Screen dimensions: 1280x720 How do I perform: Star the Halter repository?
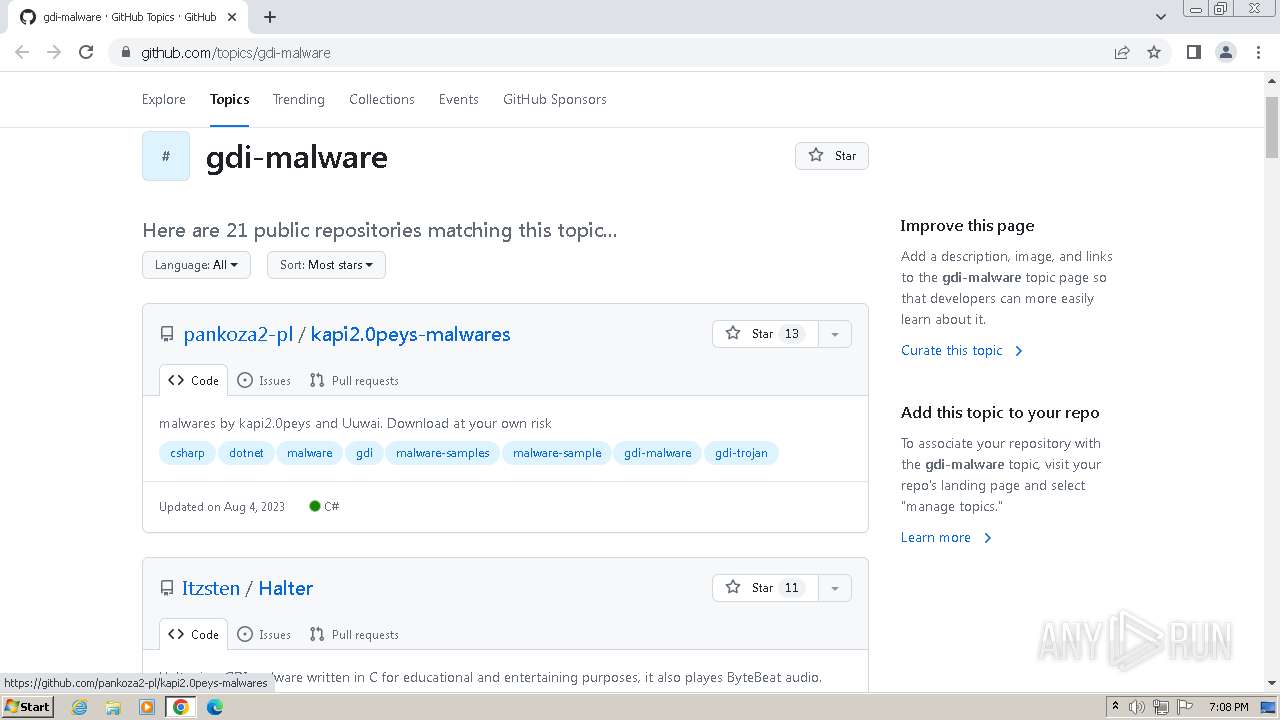coord(765,588)
